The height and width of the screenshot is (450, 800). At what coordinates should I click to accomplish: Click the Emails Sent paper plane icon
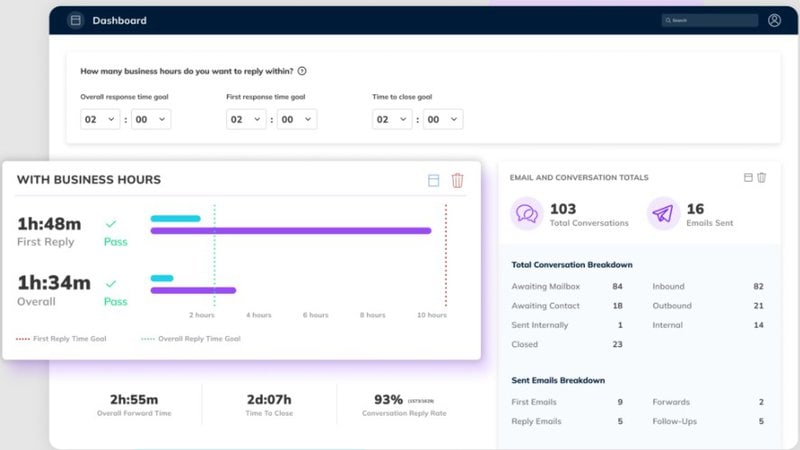point(663,214)
